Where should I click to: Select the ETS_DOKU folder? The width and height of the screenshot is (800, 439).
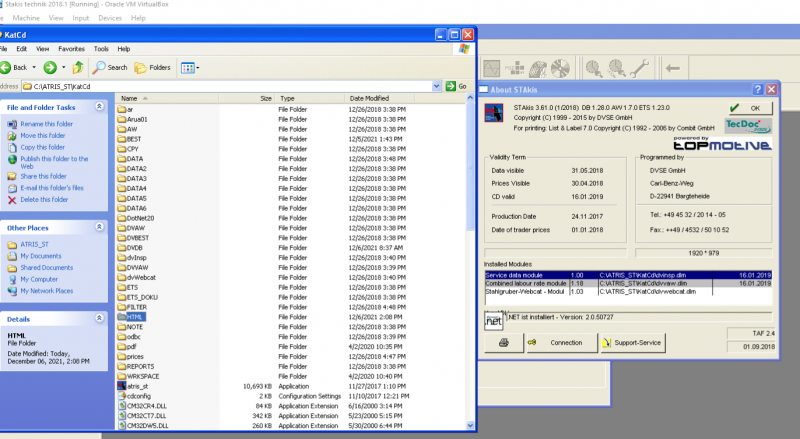[x=137, y=298]
